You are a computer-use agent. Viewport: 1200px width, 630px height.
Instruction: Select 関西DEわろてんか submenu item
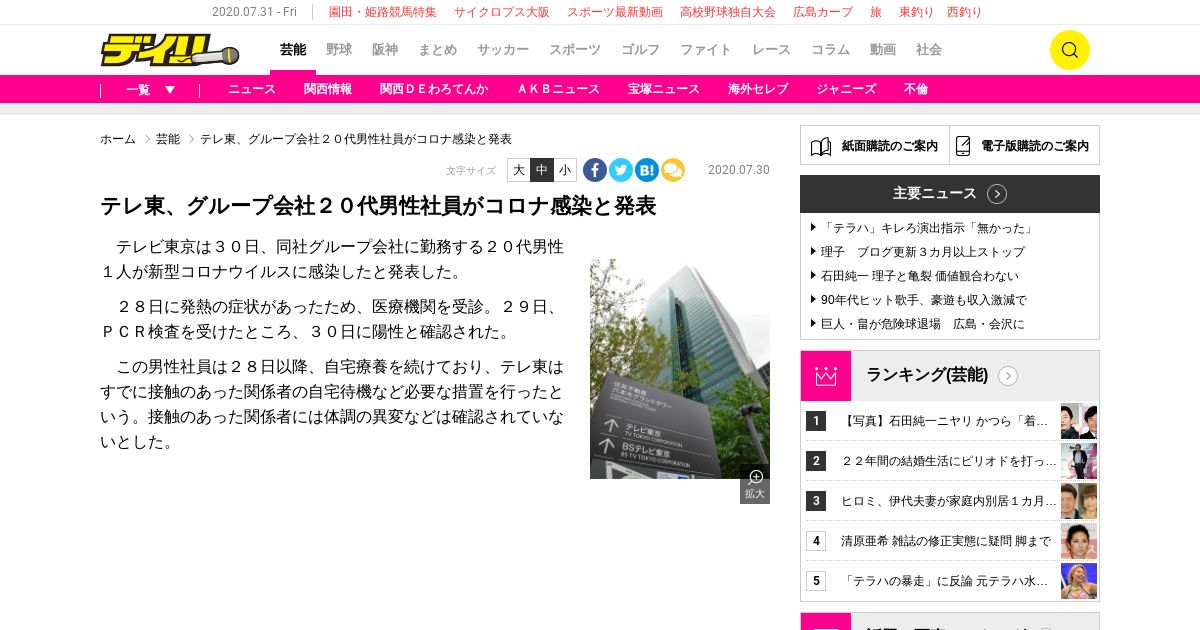coord(434,89)
